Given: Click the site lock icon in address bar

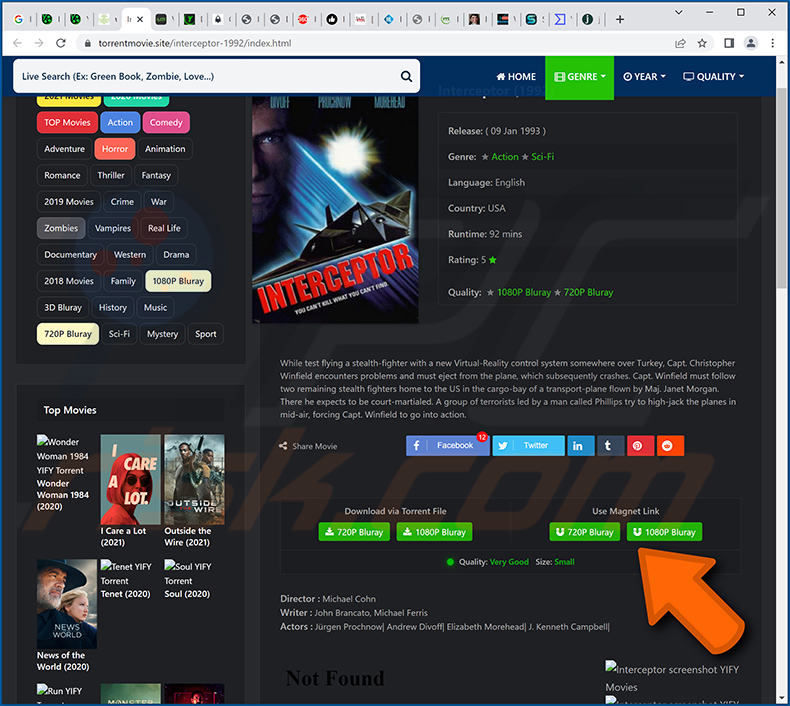Looking at the screenshot, I should point(88,43).
